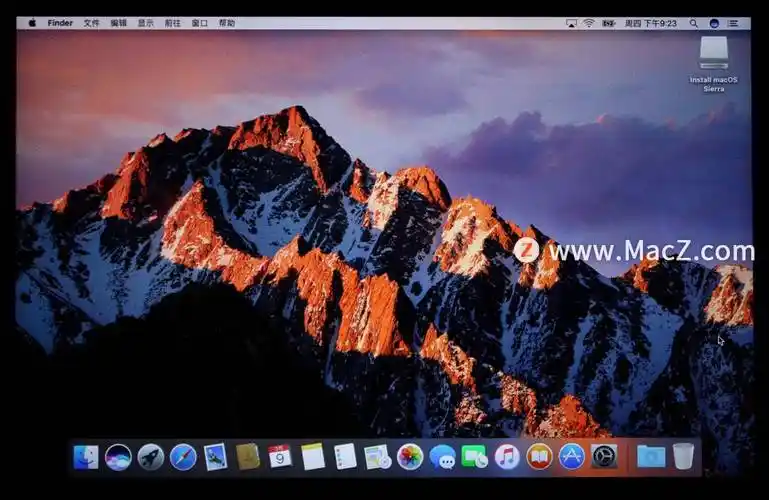Open Launchpad rocket icon
Image resolution: width=769 pixels, height=500 pixels.
pos(150,457)
